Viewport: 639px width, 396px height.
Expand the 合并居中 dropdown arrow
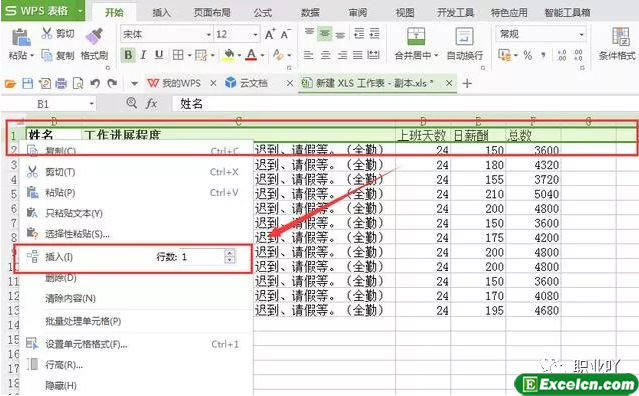pos(436,55)
